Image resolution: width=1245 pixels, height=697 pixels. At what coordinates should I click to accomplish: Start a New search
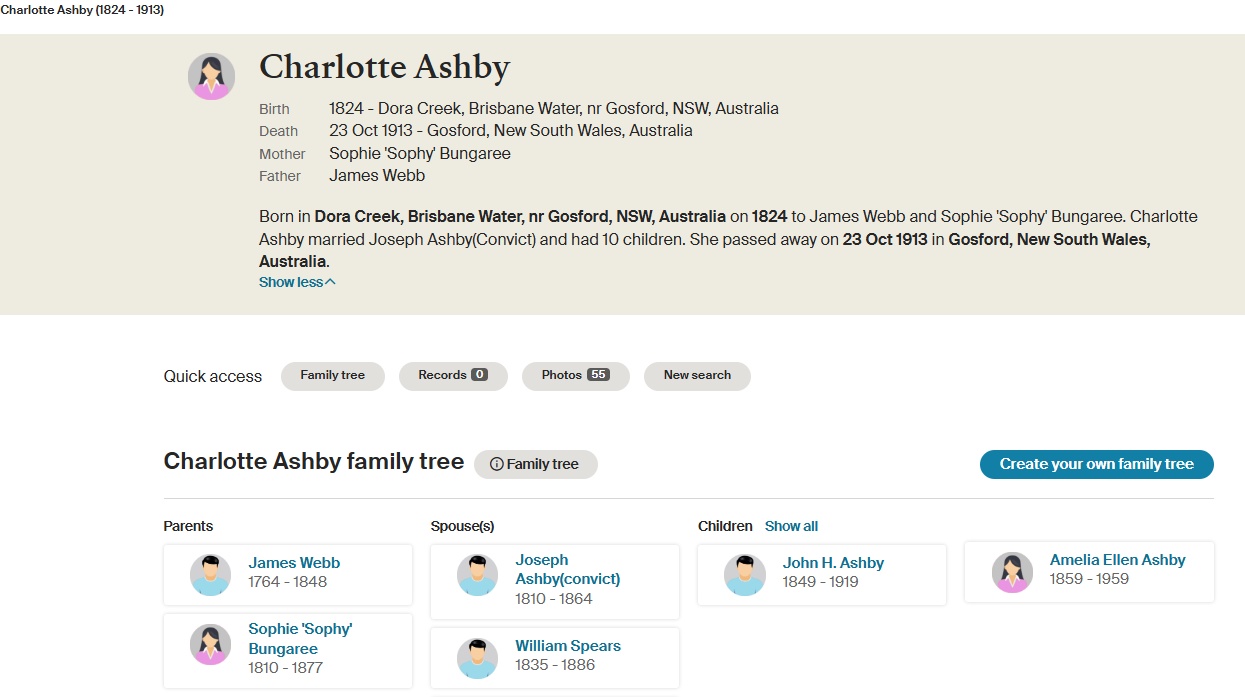(x=697, y=376)
